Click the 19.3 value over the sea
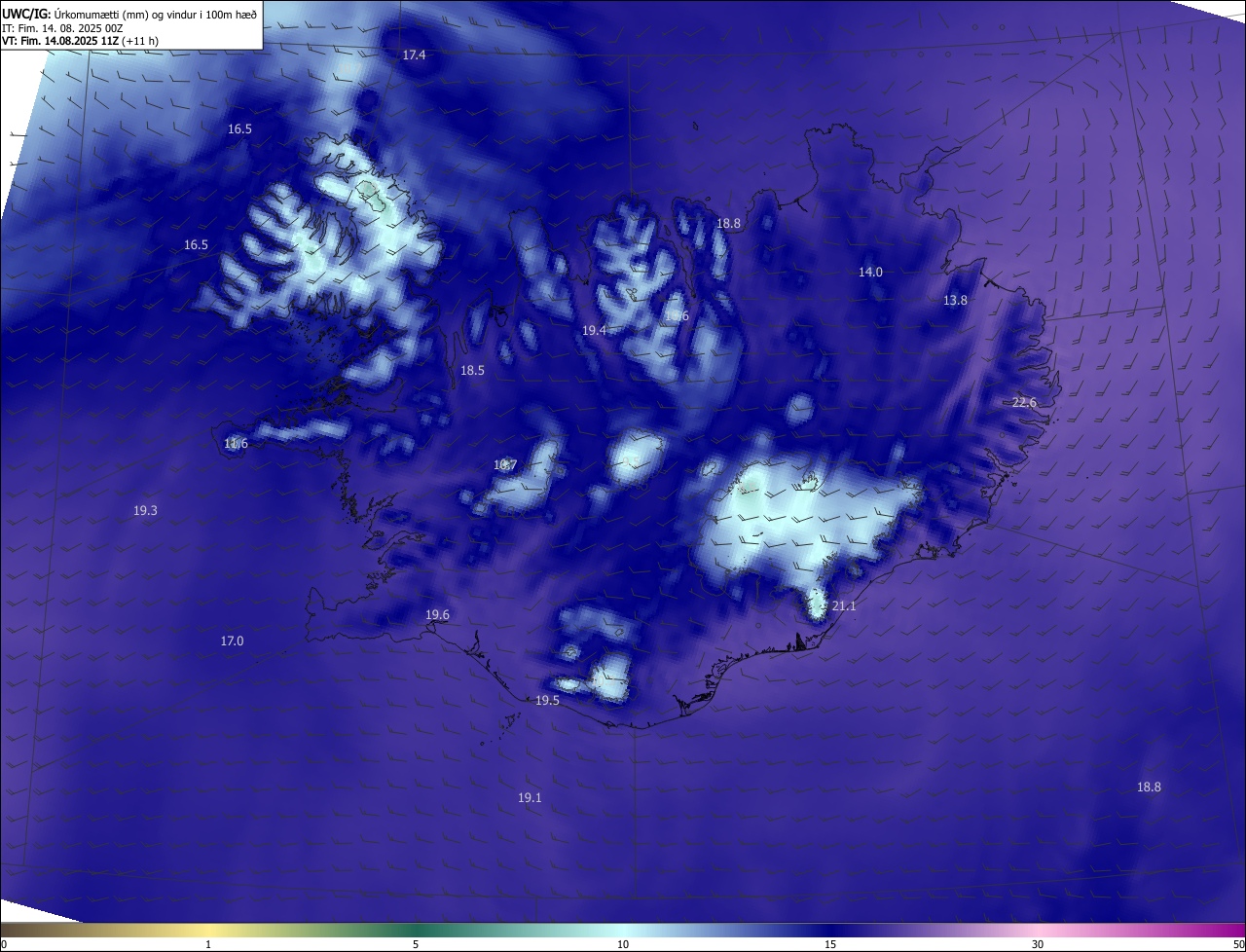The image size is (1246, 952). pos(145,511)
